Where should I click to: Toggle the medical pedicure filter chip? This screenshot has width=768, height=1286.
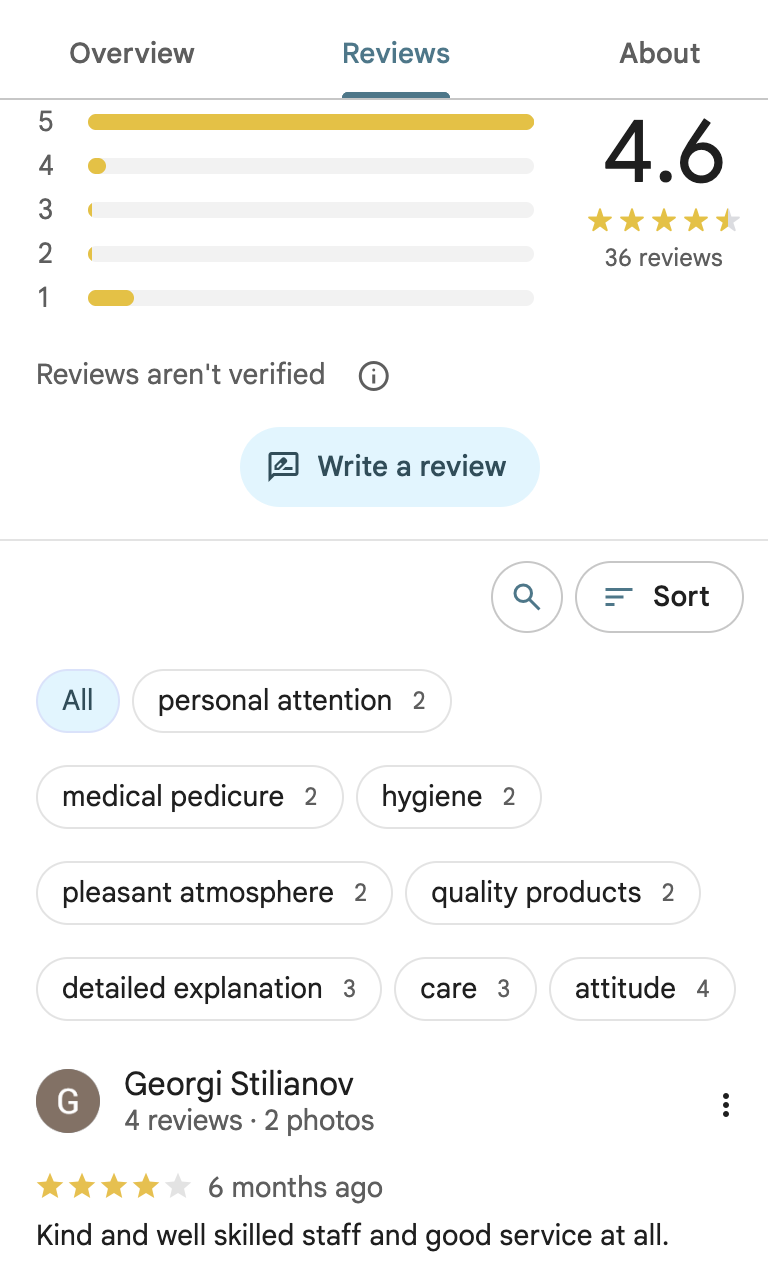[x=190, y=797]
